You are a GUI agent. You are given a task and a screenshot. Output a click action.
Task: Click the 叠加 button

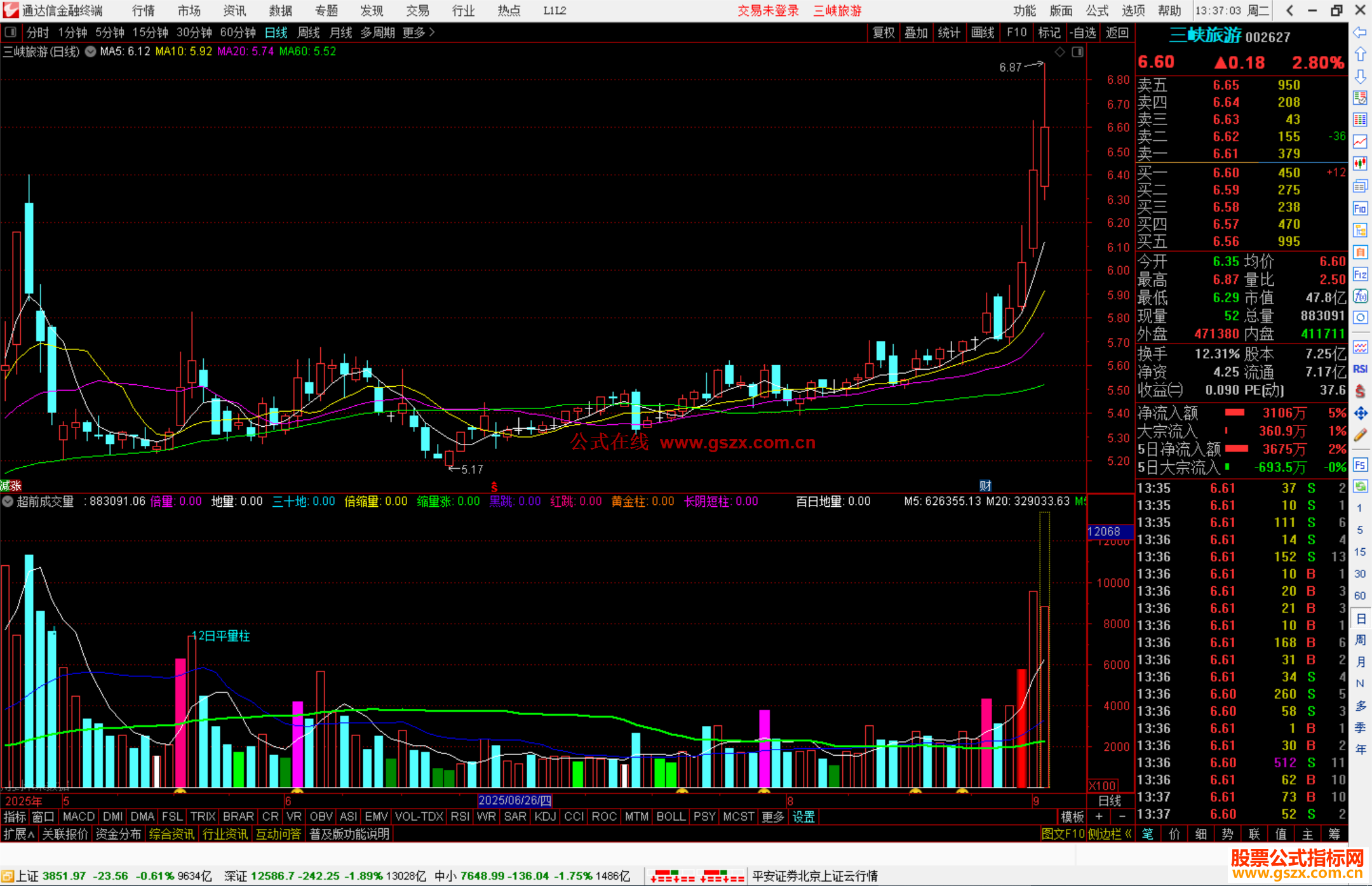[x=917, y=32]
